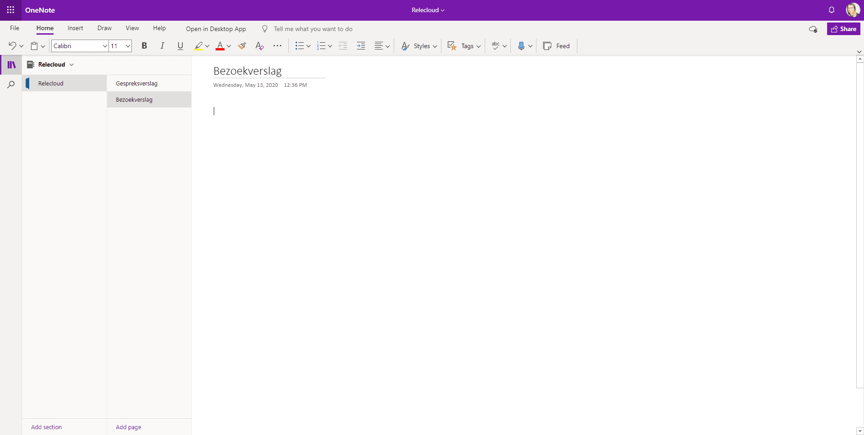Image resolution: width=864 pixels, height=435 pixels.
Task: Click the Share button
Action: tap(843, 29)
